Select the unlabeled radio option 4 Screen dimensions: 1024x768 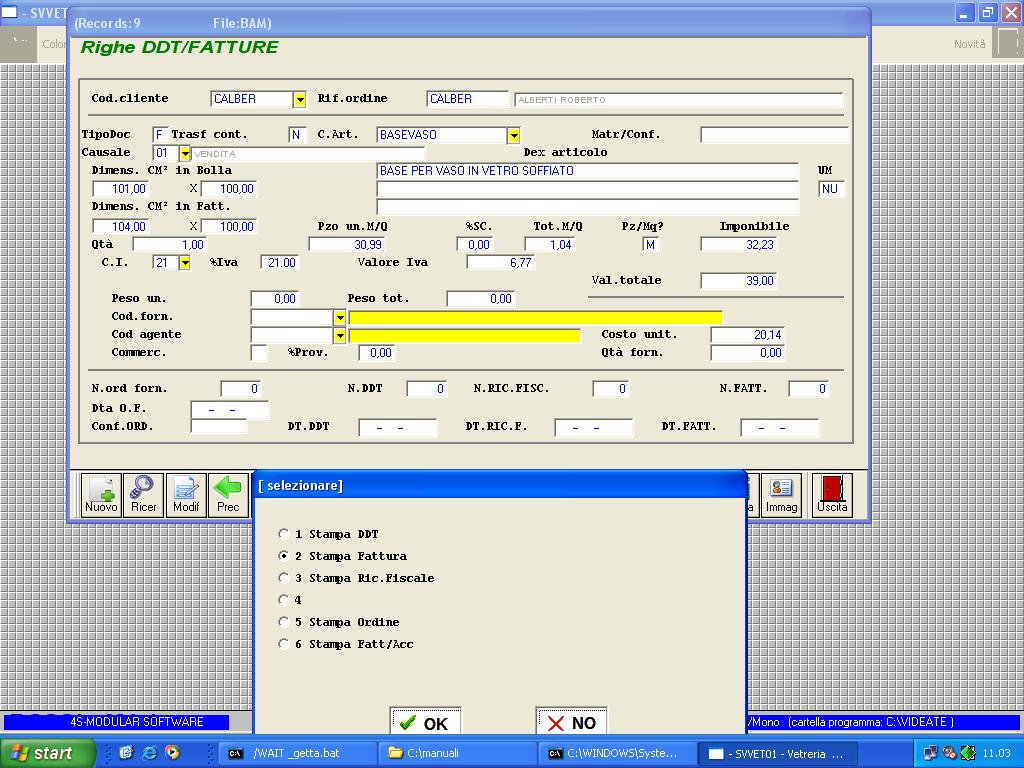[x=283, y=600]
